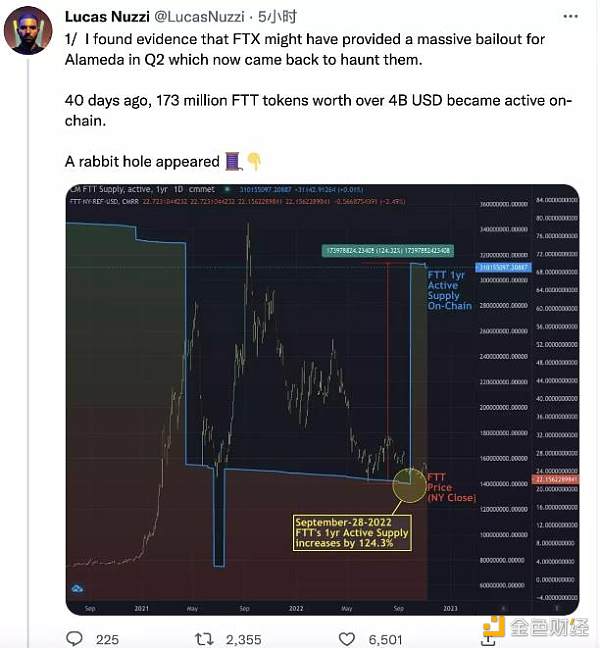Click the retweet icon
This screenshot has height=648, width=600.
[202, 638]
